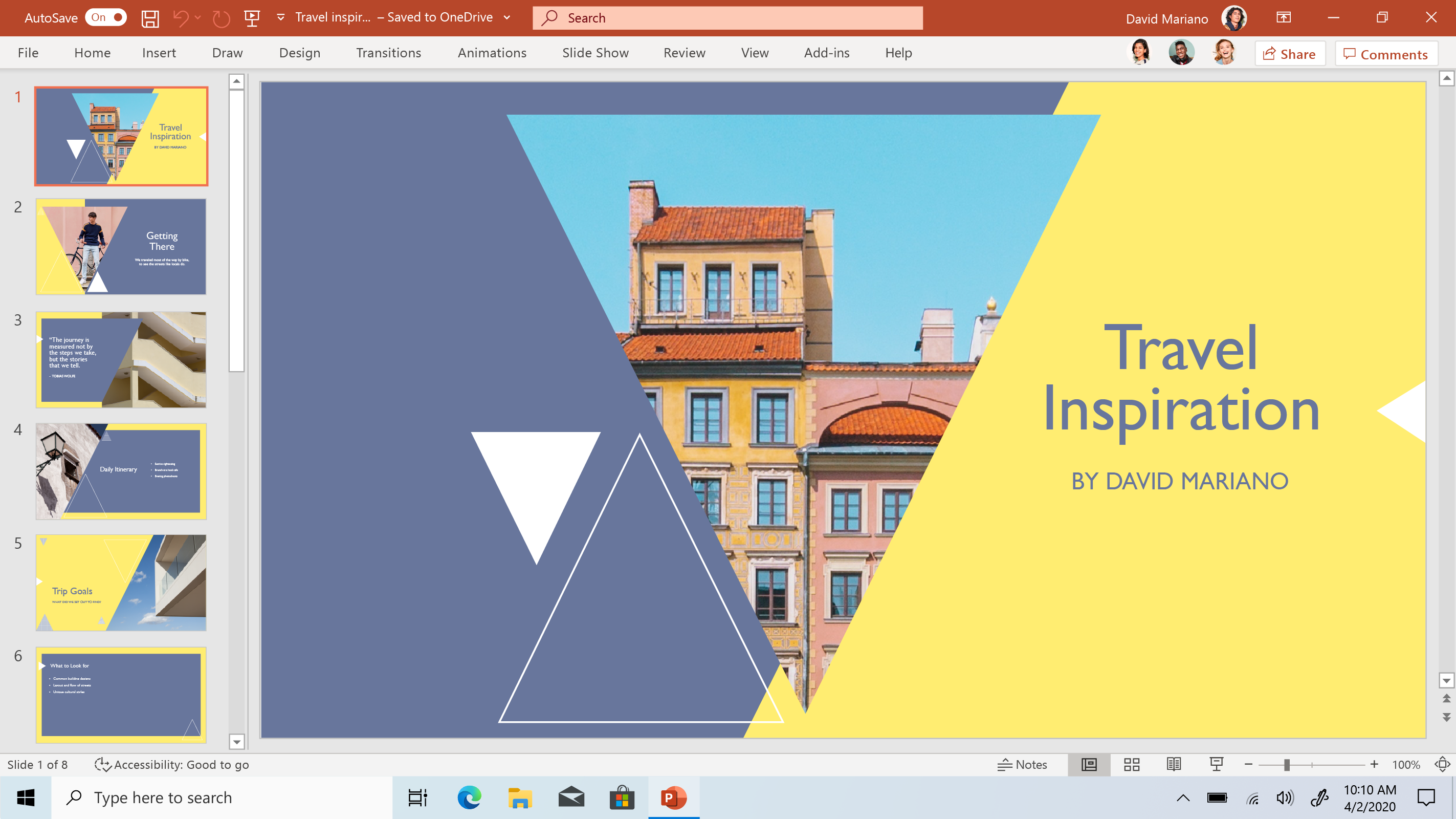This screenshot has width=1456, height=819.
Task: Start presentation from beginning icon
Action: point(252,18)
